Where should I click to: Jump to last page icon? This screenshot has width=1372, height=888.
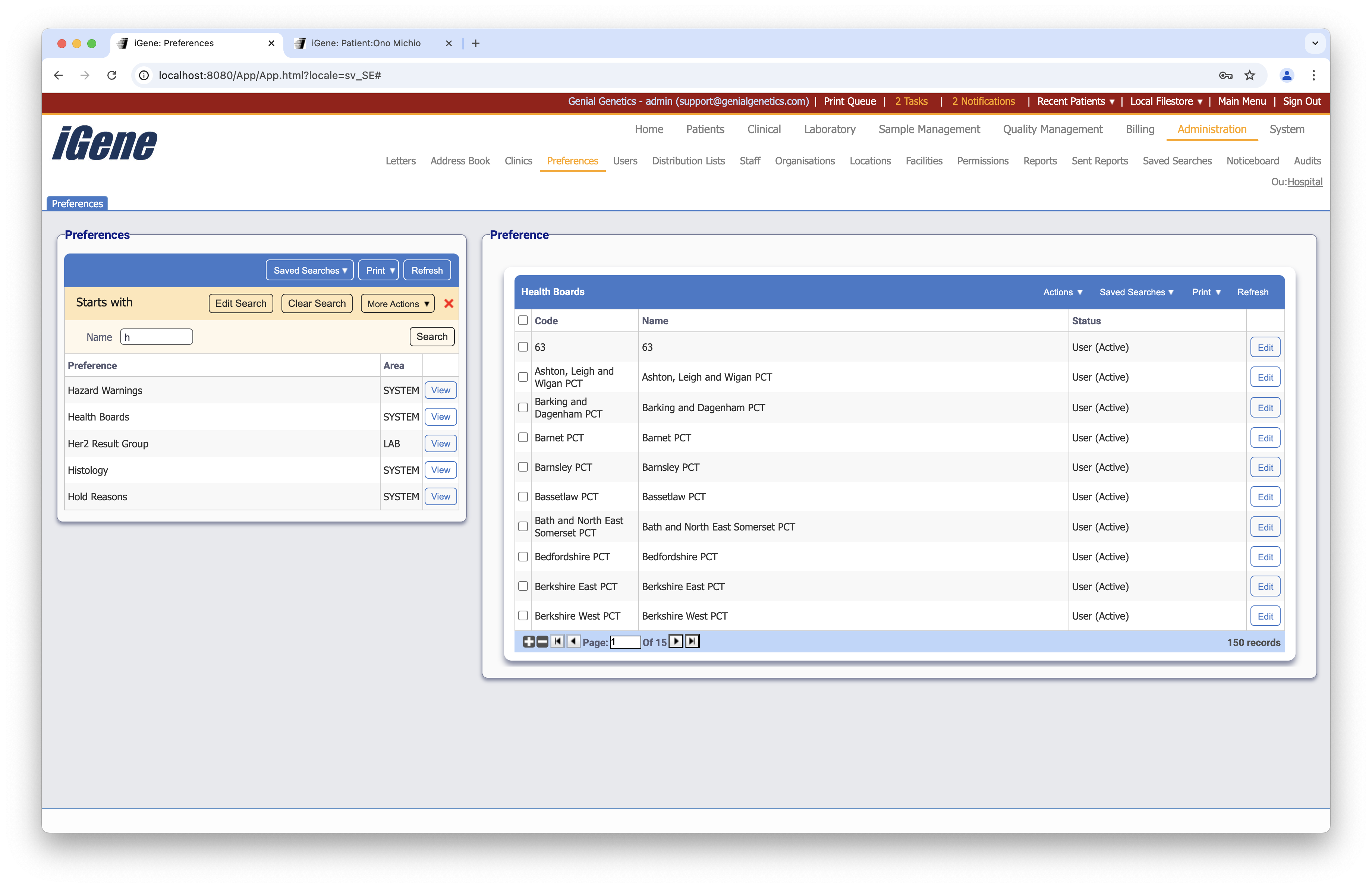692,641
